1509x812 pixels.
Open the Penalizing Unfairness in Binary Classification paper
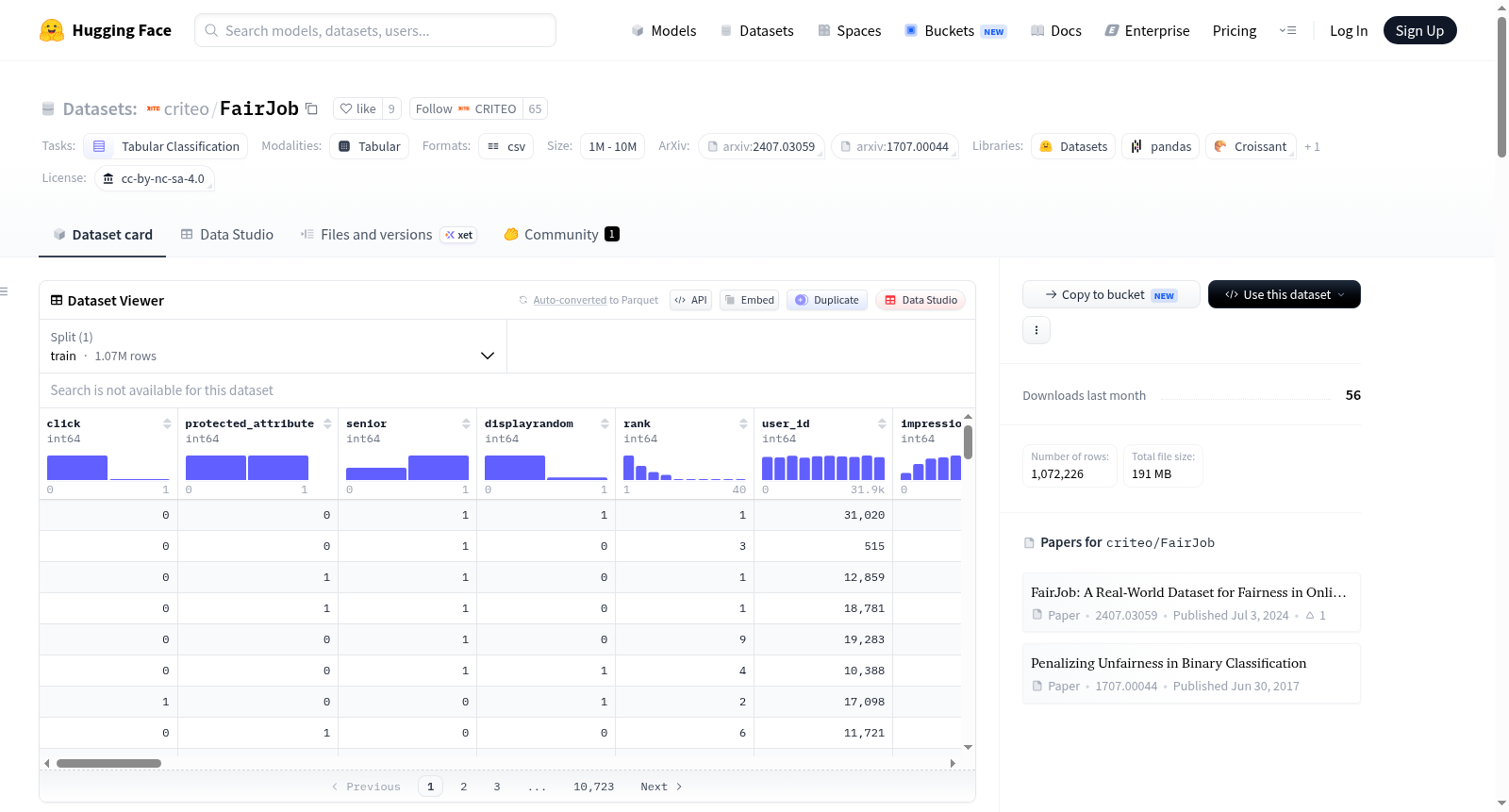point(1191,673)
